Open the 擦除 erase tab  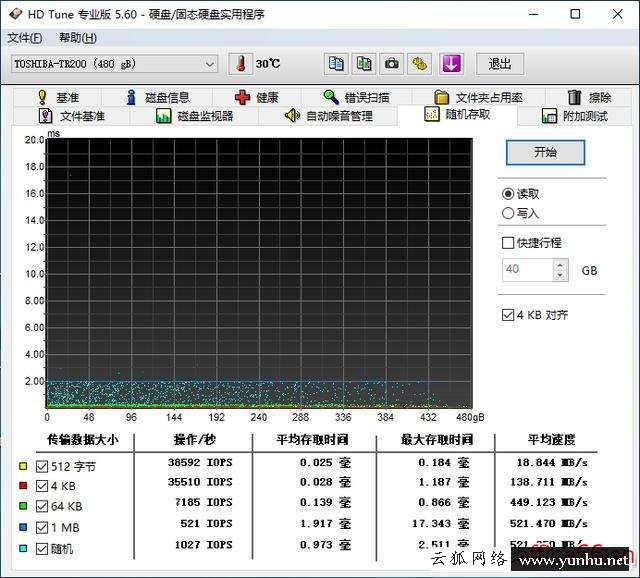(589, 98)
